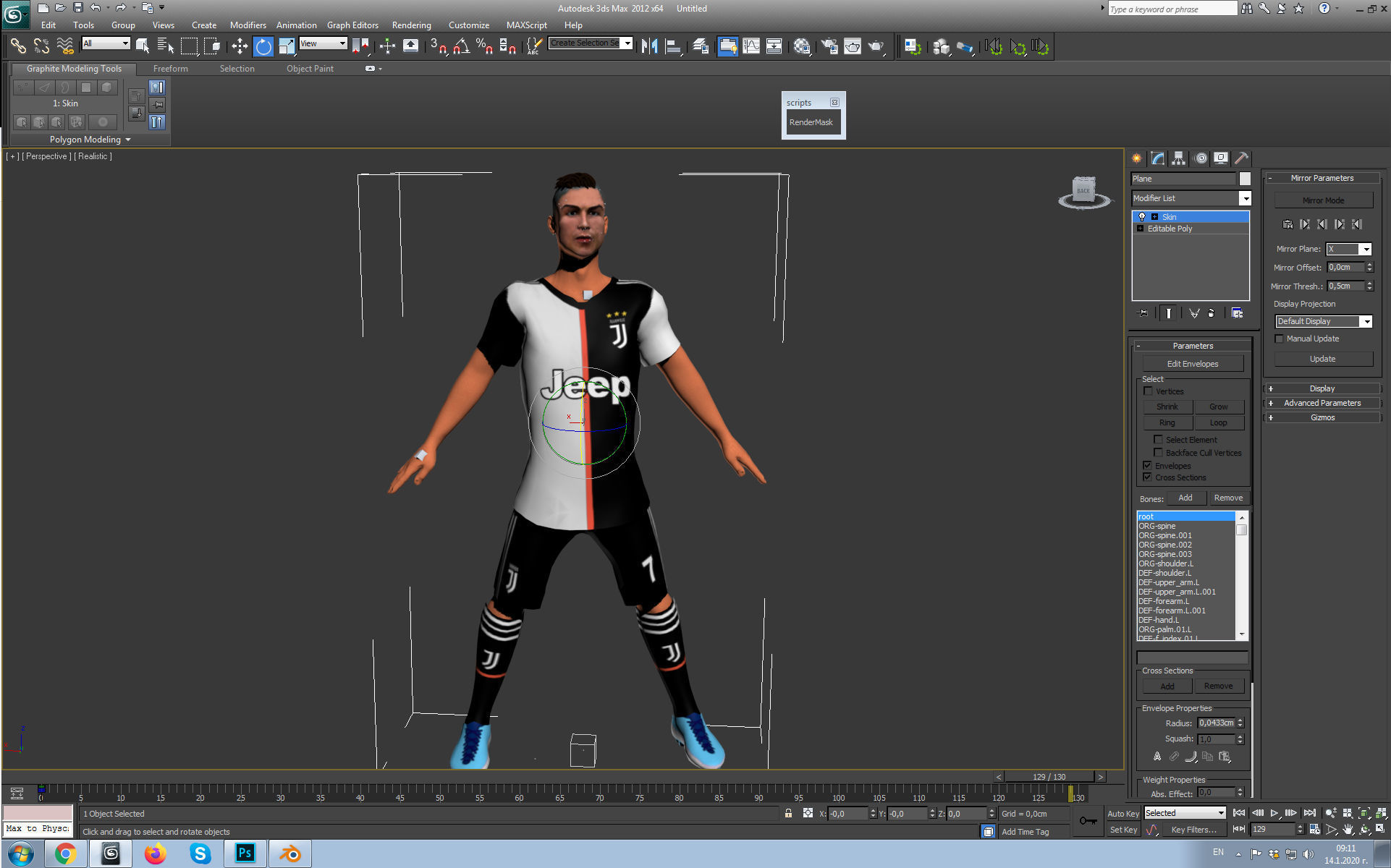The image size is (1391, 868).
Task: Toggle the Set Key button
Action: (x=1123, y=830)
